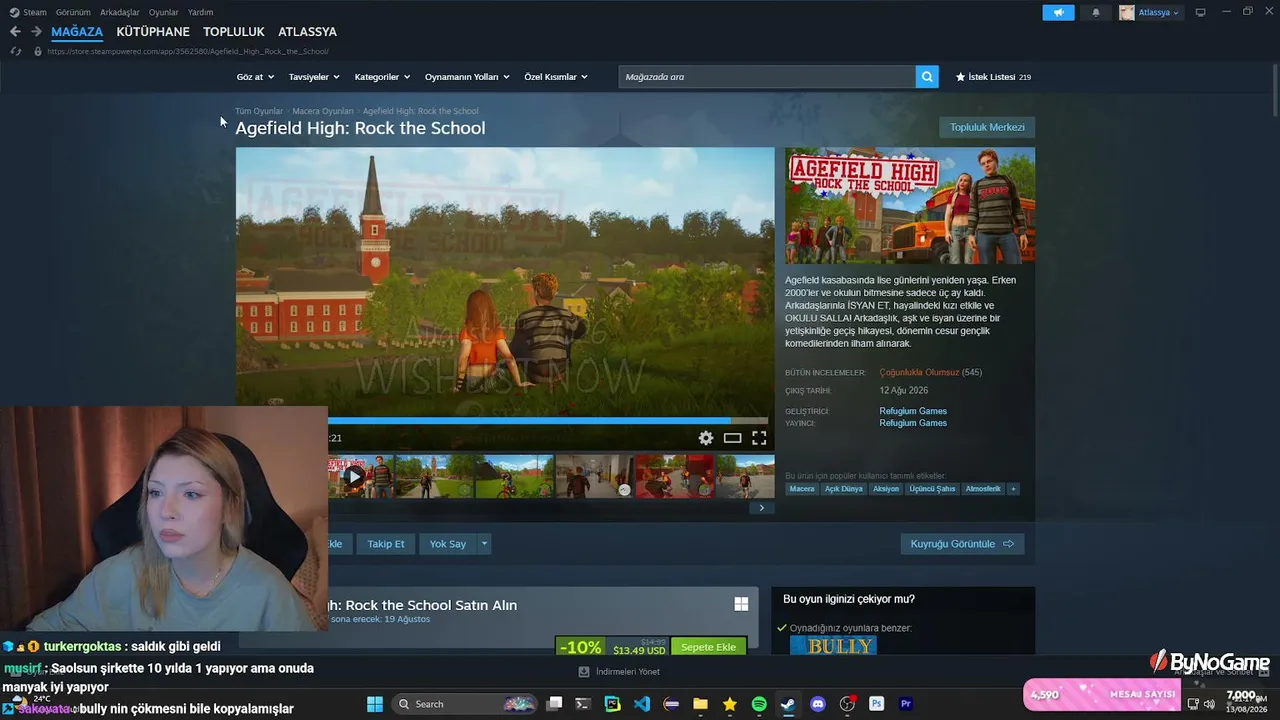Click the Windows taskbar Search box
This screenshot has height=720, width=1280.
click(x=466, y=704)
